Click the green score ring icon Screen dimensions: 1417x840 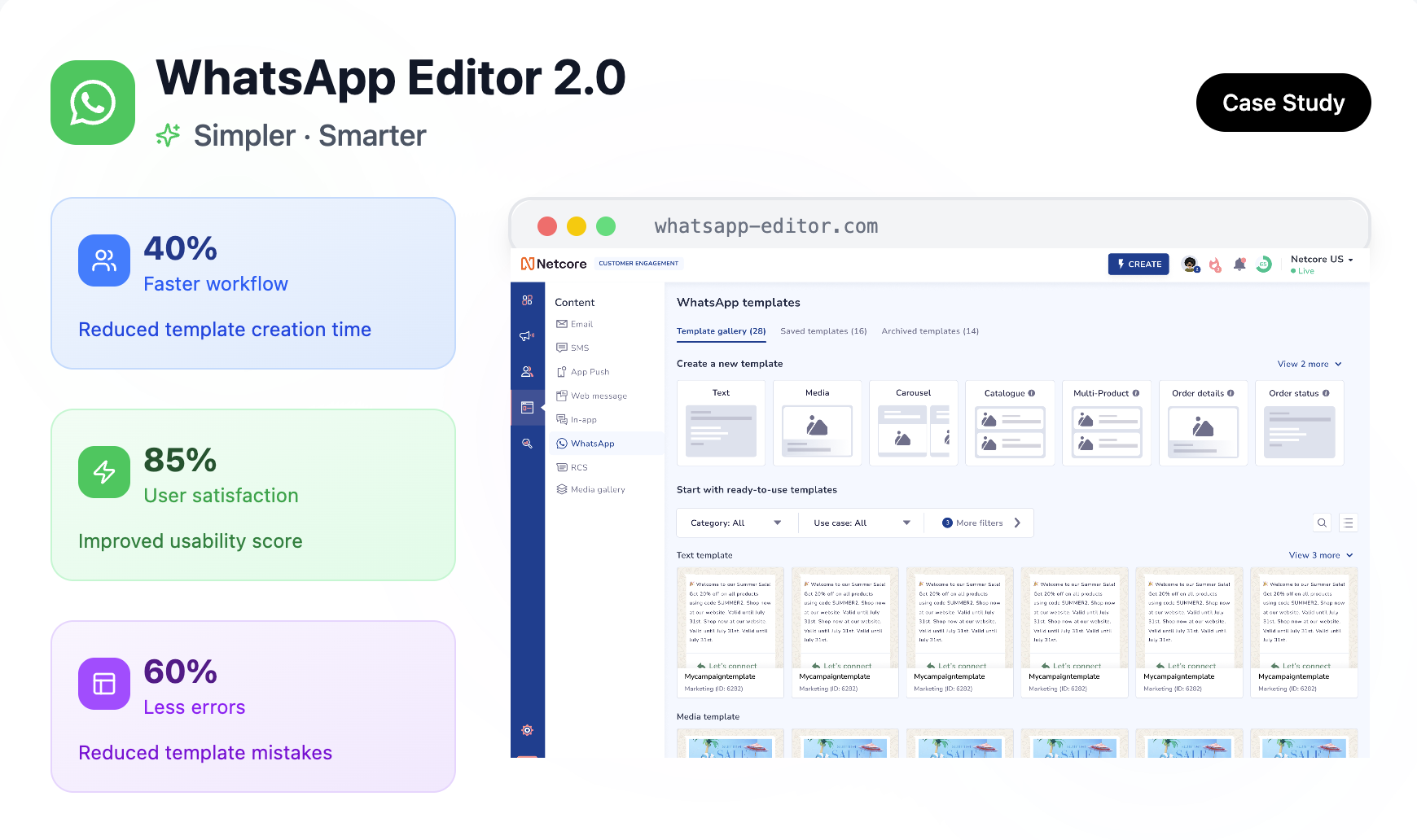1264,265
